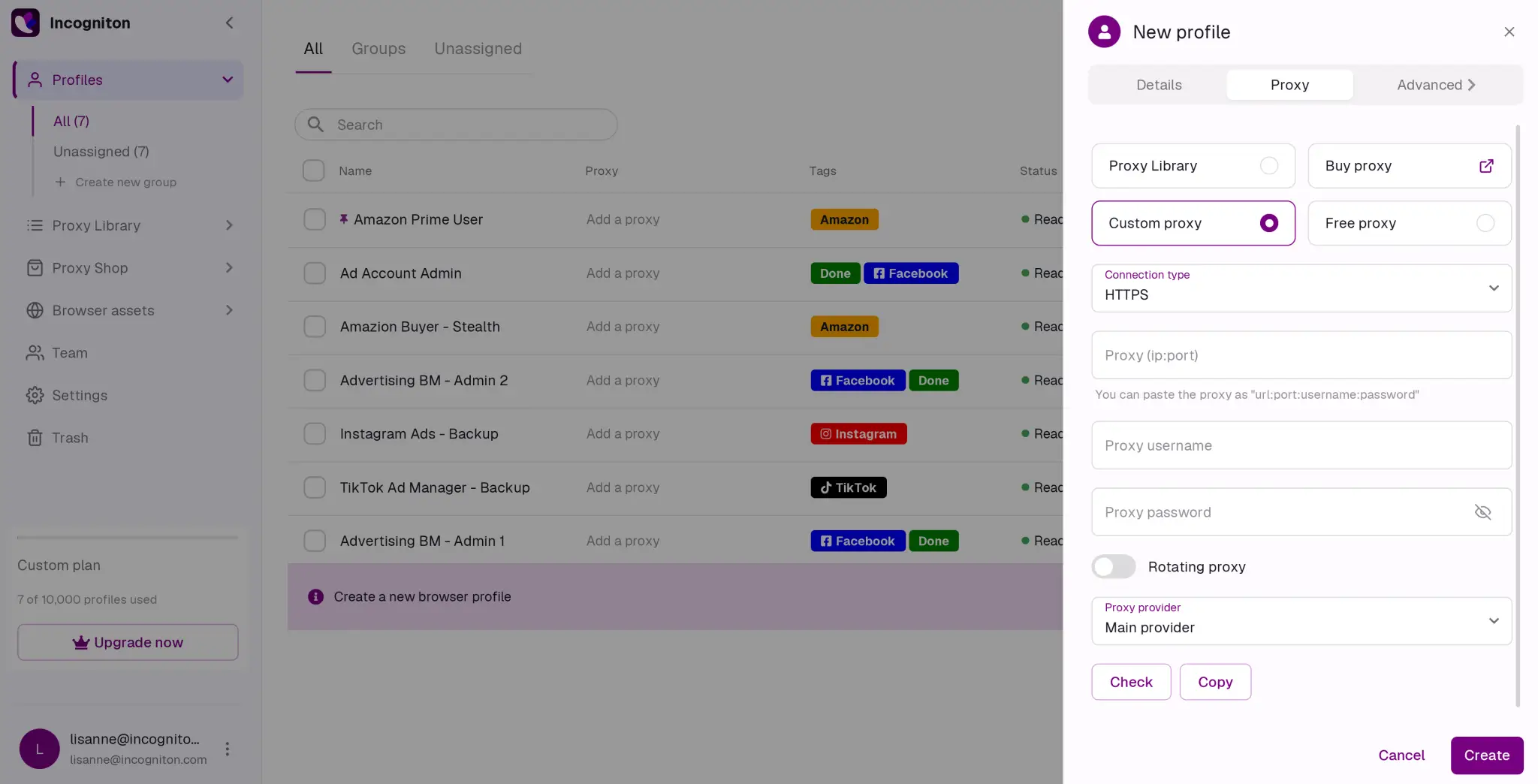The image size is (1538, 784).
Task: Click the Check proxy button
Action: pos(1131,682)
